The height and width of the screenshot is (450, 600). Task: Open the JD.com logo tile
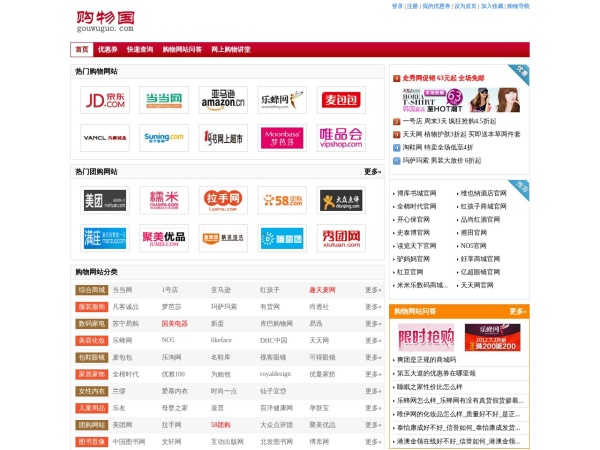point(105,100)
